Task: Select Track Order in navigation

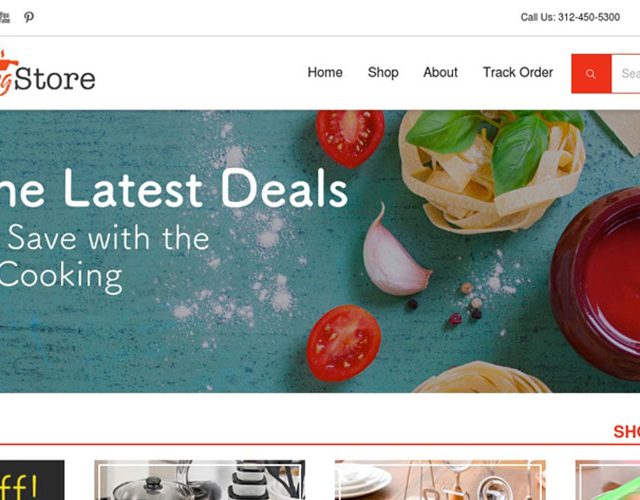Action: coord(518,72)
